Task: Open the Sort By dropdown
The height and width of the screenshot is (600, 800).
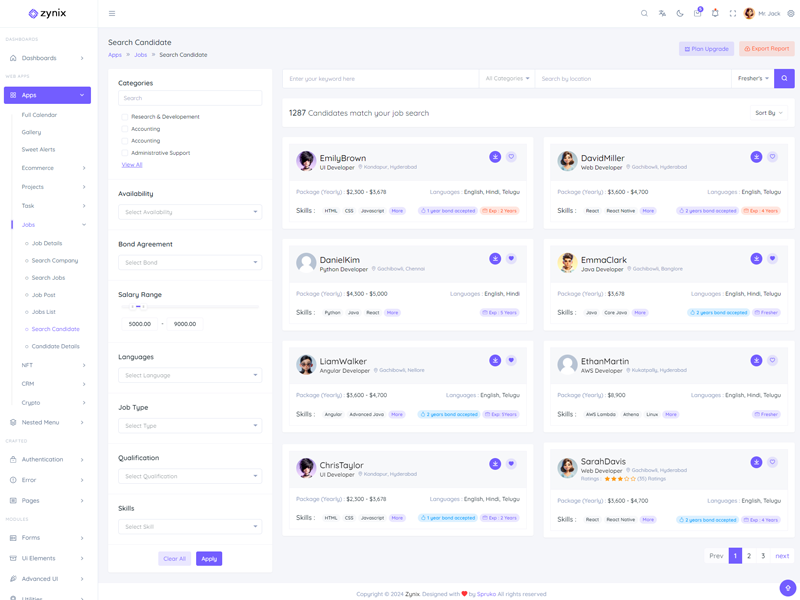Action: 768,113
